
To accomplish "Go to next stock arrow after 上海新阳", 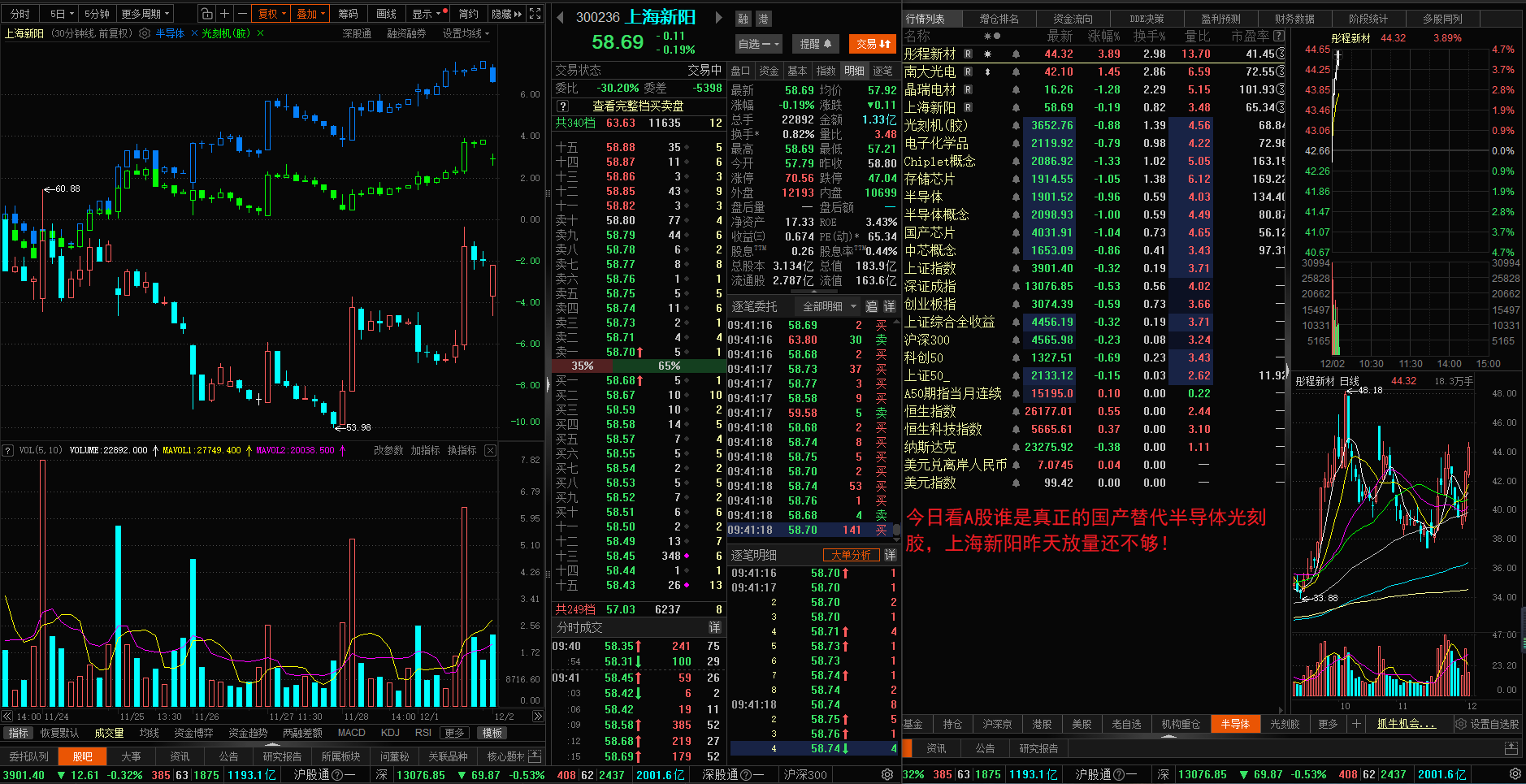I will 718,17.
